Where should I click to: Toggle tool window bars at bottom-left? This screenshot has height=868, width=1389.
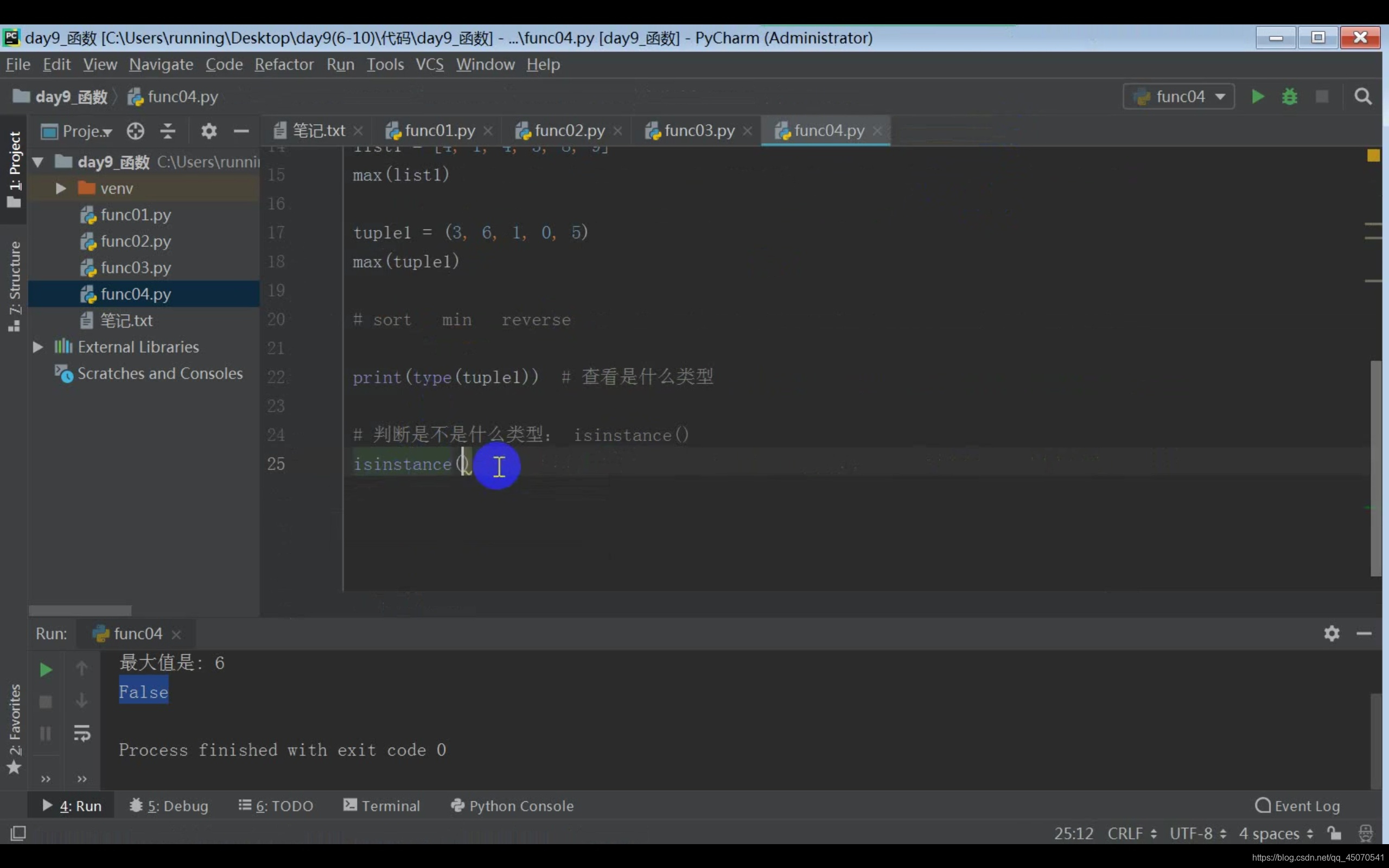[18, 833]
